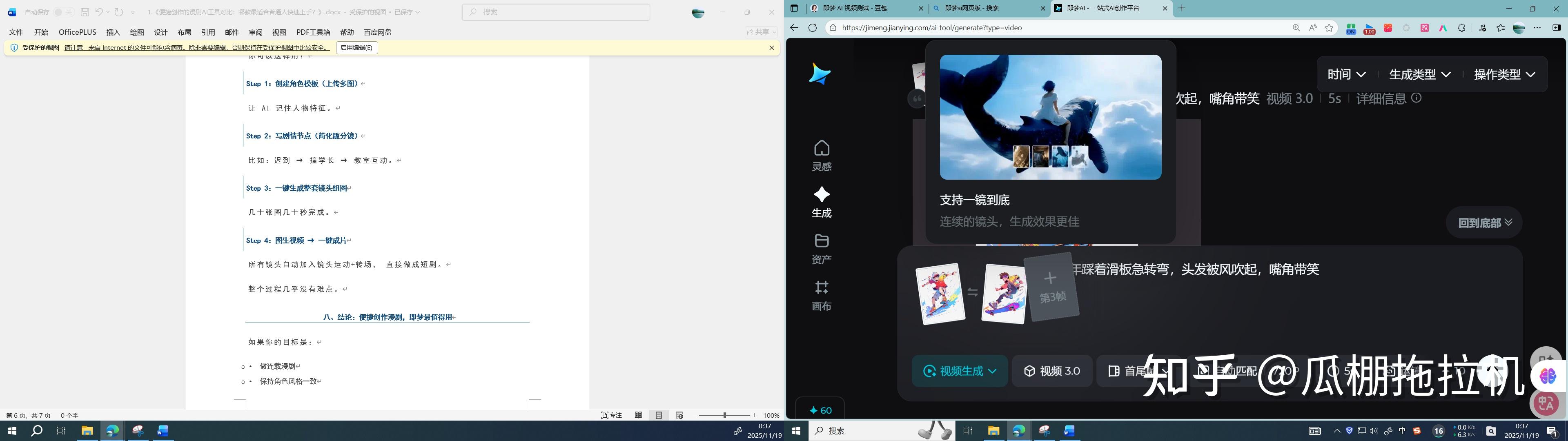
Task: Click the Word undo icon
Action: click(x=98, y=12)
